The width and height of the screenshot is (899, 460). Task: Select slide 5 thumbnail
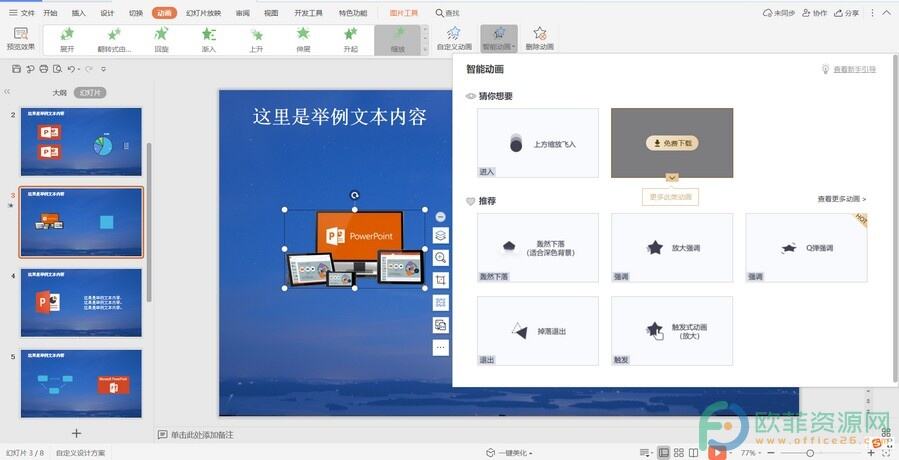pos(81,384)
